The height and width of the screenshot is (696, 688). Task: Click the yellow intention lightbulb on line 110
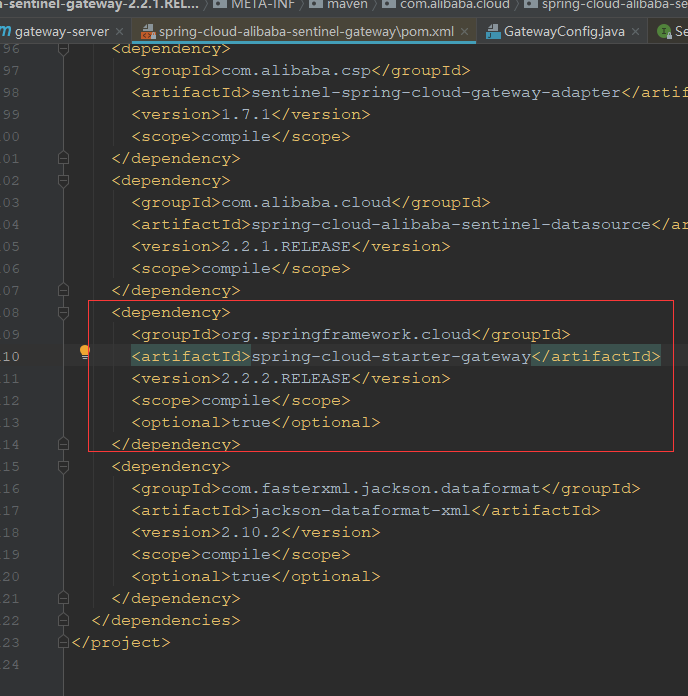tap(84, 352)
